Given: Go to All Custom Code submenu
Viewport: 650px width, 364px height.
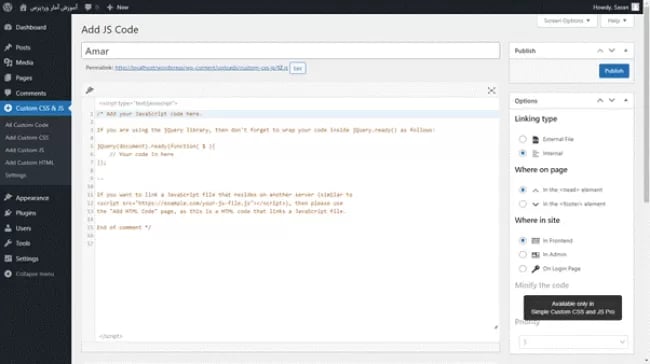Looking at the screenshot, I should click(x=27, y=125).
